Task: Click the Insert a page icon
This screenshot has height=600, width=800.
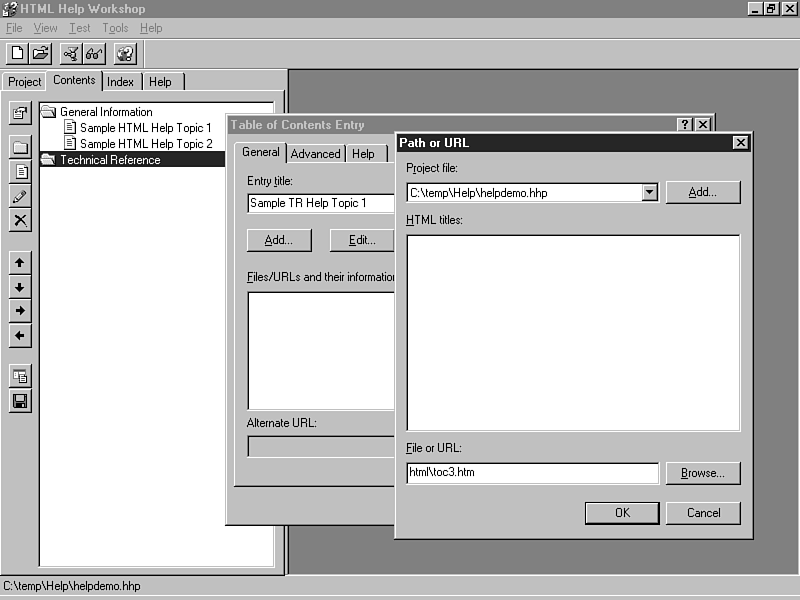Action: [x=20, y=172]
